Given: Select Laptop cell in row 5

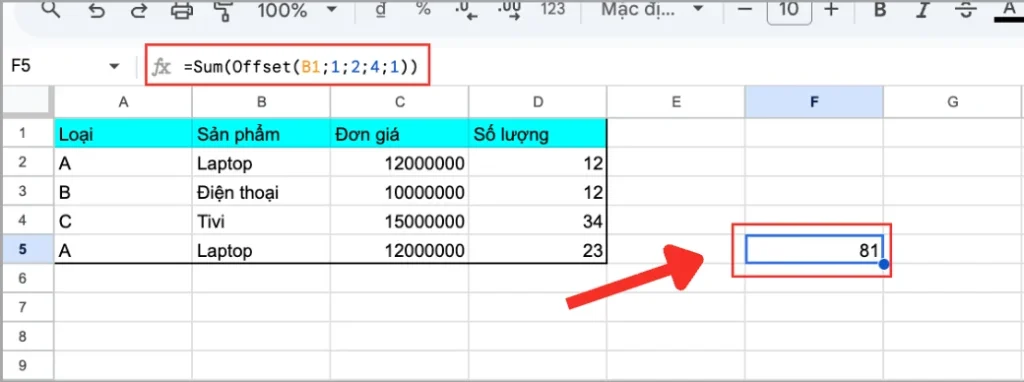Looking at the screenshot, I should [261, 250].
